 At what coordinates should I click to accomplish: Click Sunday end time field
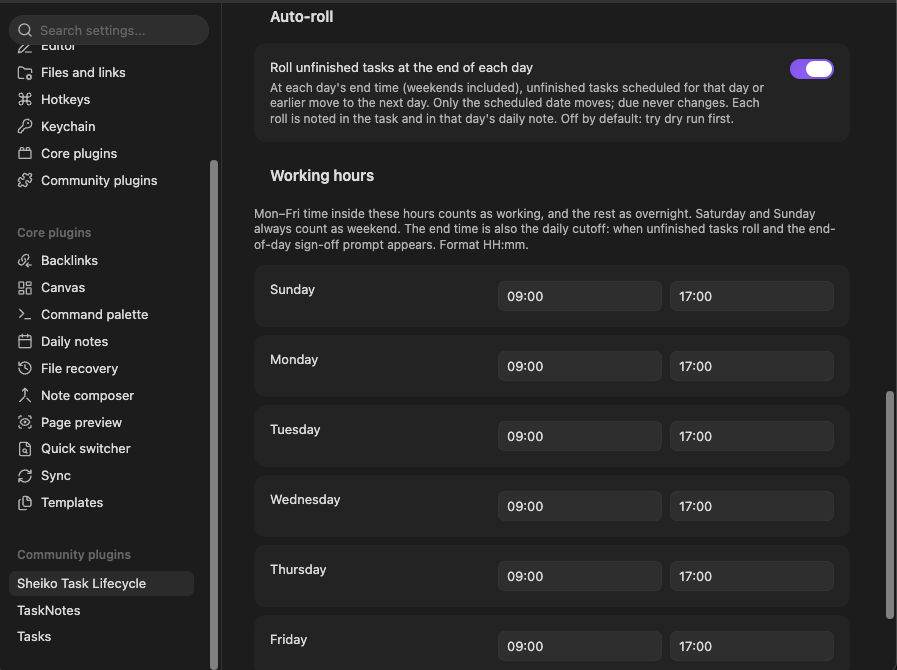[752, 296]
